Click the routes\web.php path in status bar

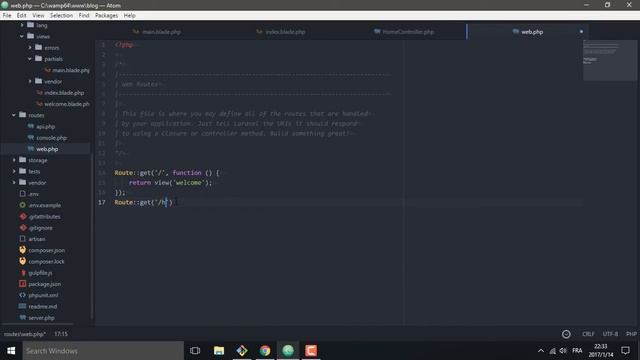coord(24,334)
